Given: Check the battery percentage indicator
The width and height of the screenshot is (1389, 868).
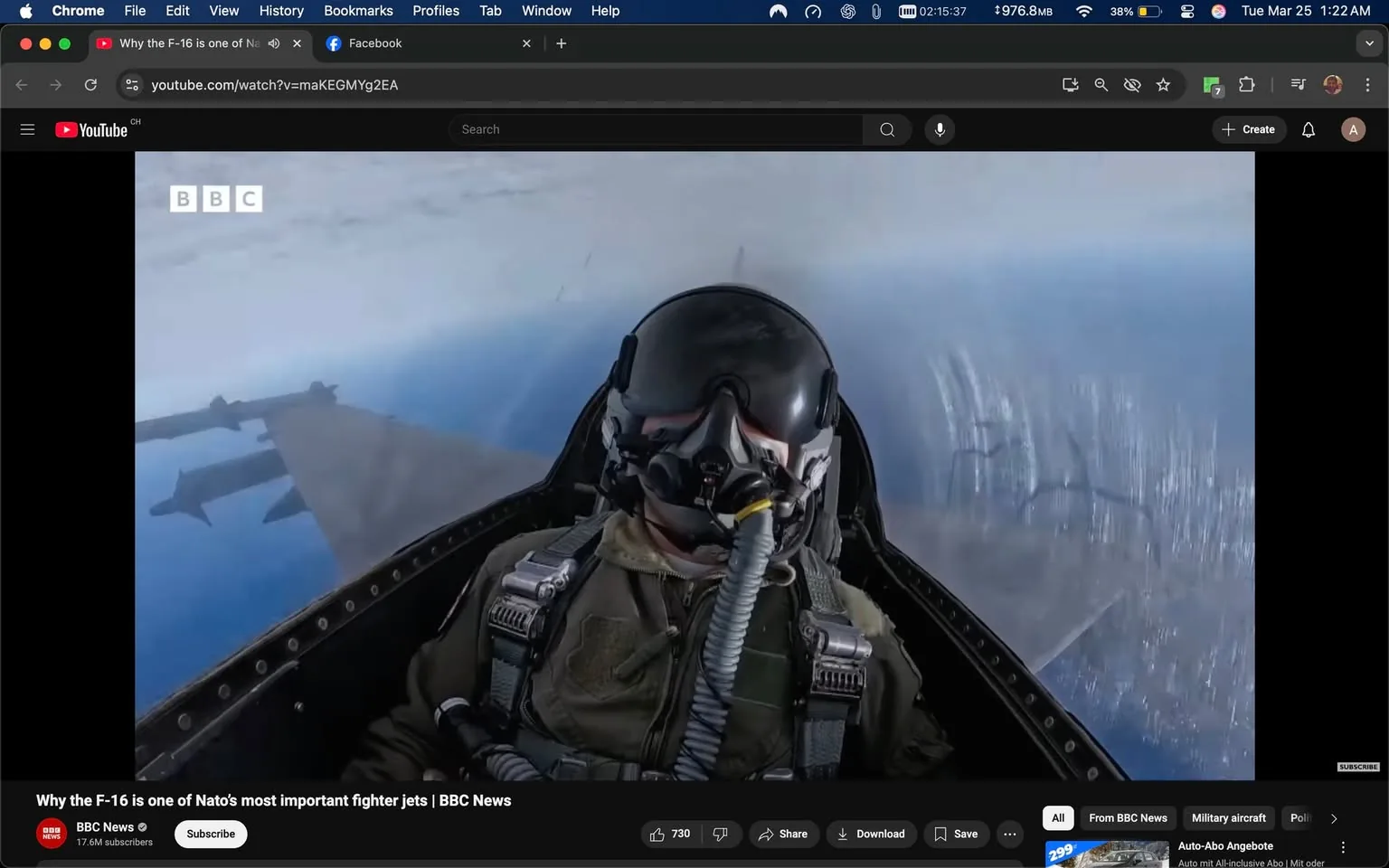Looking at the screenshot, I should (1124, 11).
